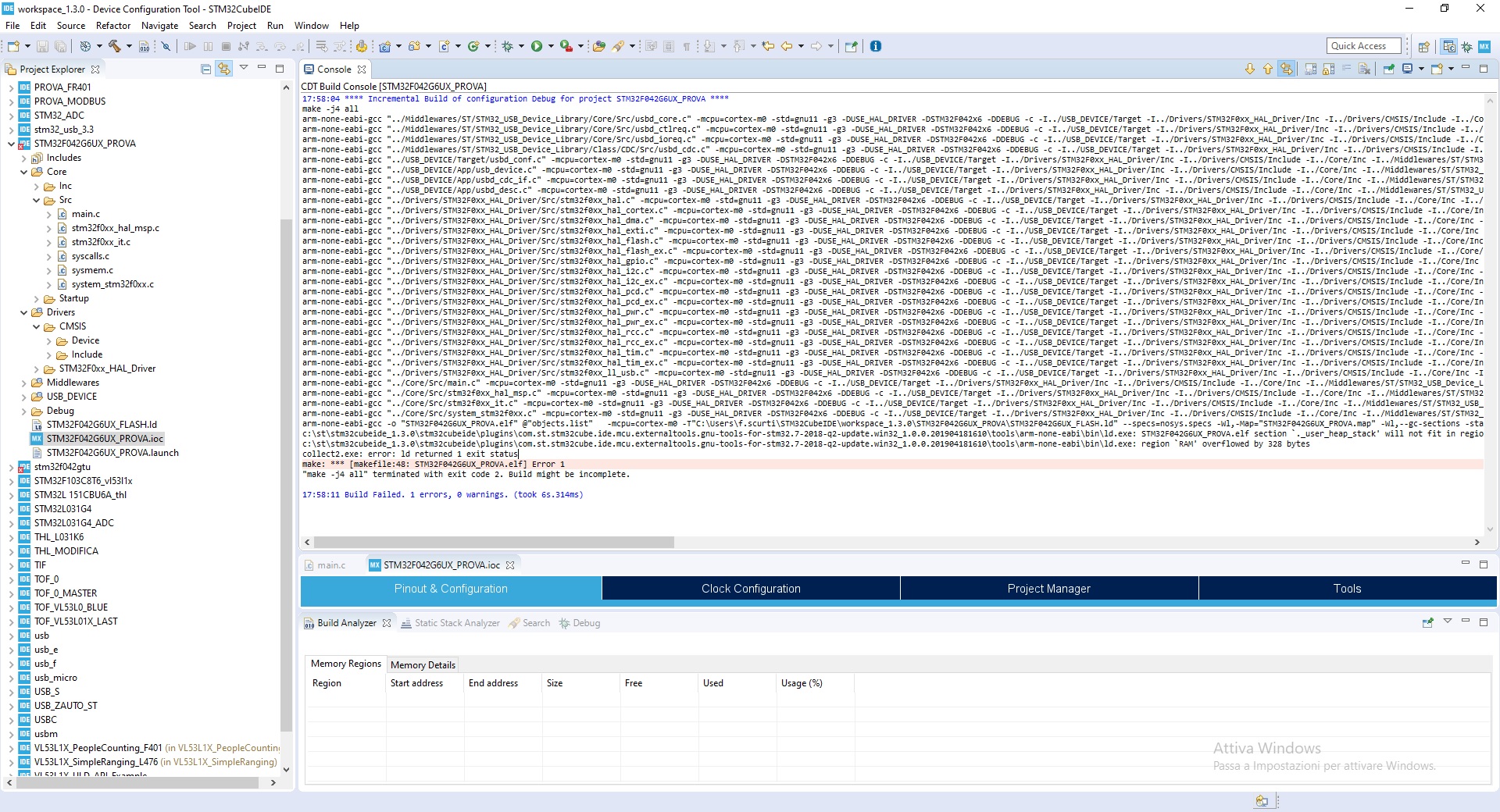This screenshot has height=812, width=1500.
Task: Click the green Run button icon
Action: pos(537,46)
